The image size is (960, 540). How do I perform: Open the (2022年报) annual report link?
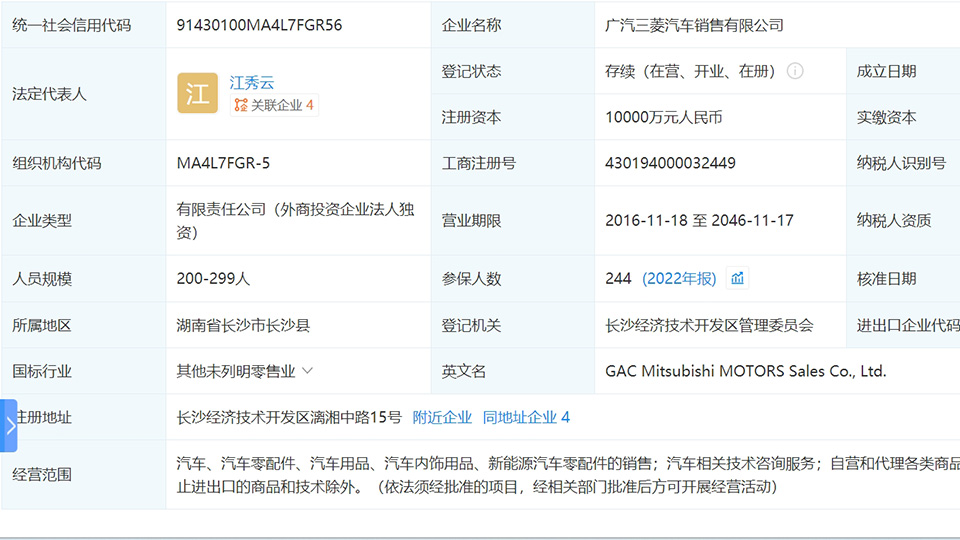point(679,279)
